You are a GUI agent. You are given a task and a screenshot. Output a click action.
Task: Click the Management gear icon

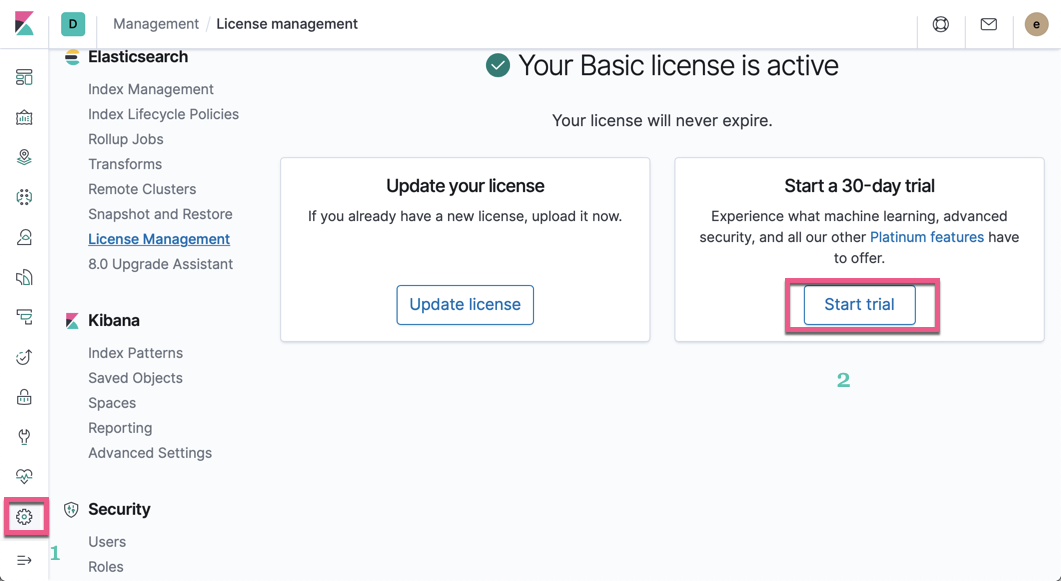[x=24, y=517]
